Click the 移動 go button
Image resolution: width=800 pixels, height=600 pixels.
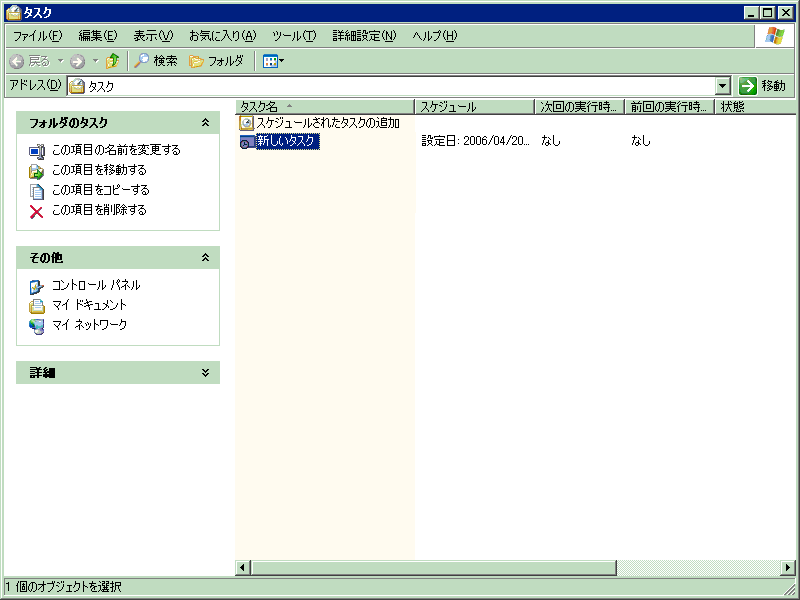tap(762, 86)
